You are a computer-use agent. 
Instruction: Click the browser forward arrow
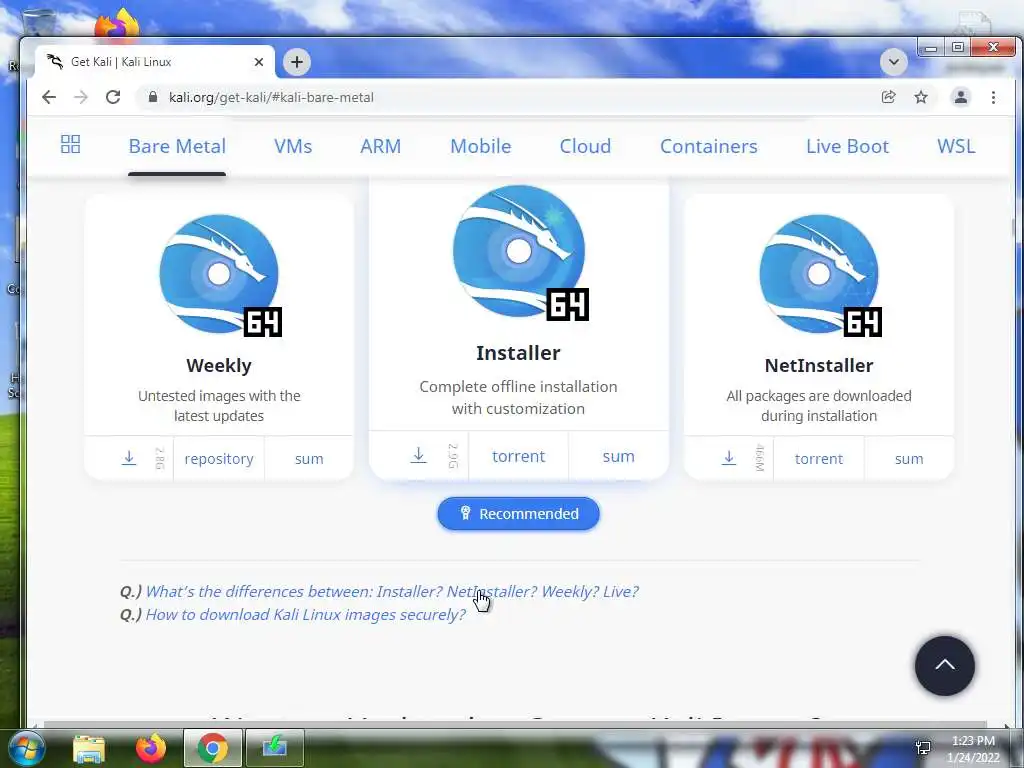click(x=81, y=97)
